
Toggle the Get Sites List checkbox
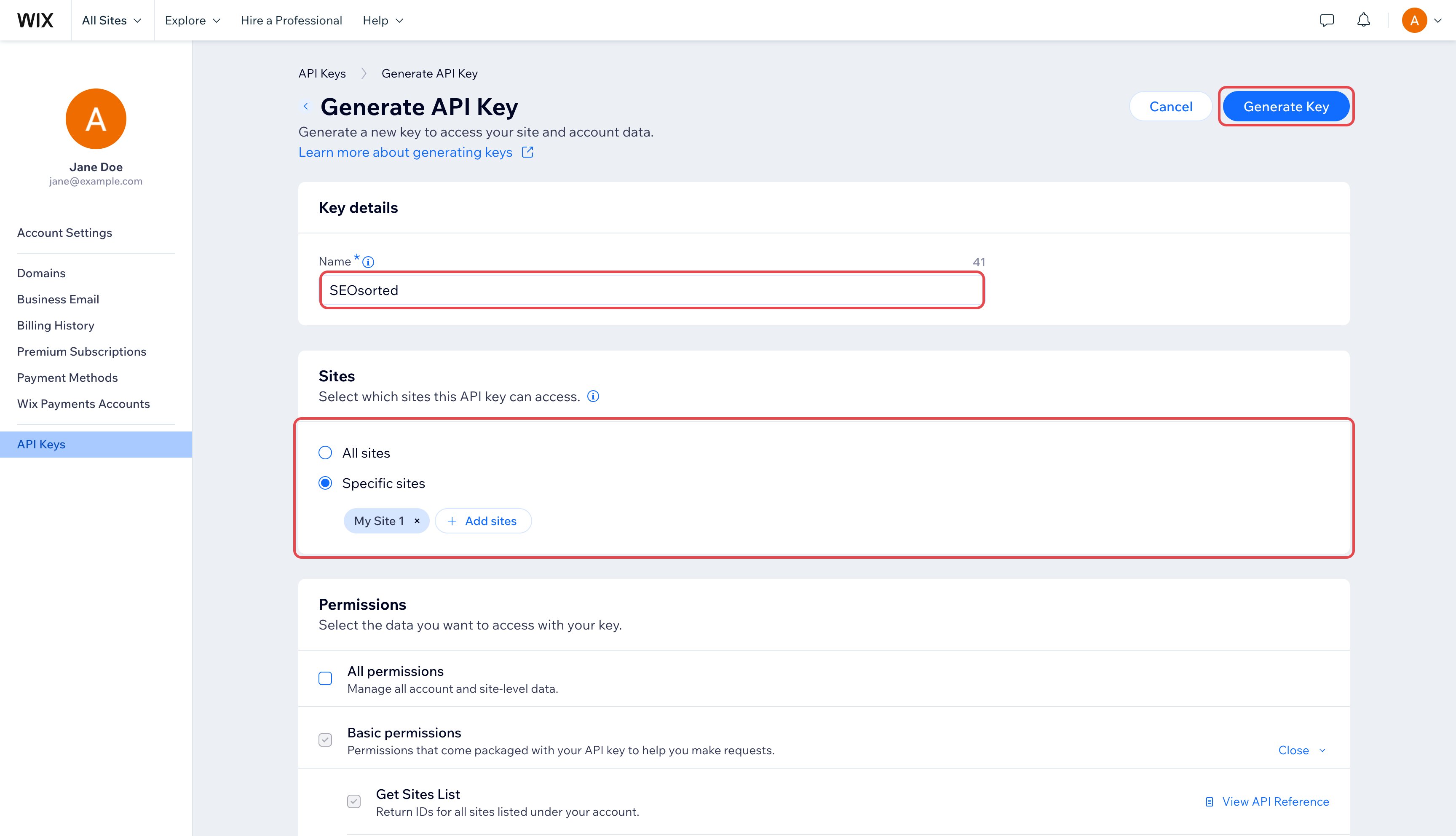pos(354,801)
